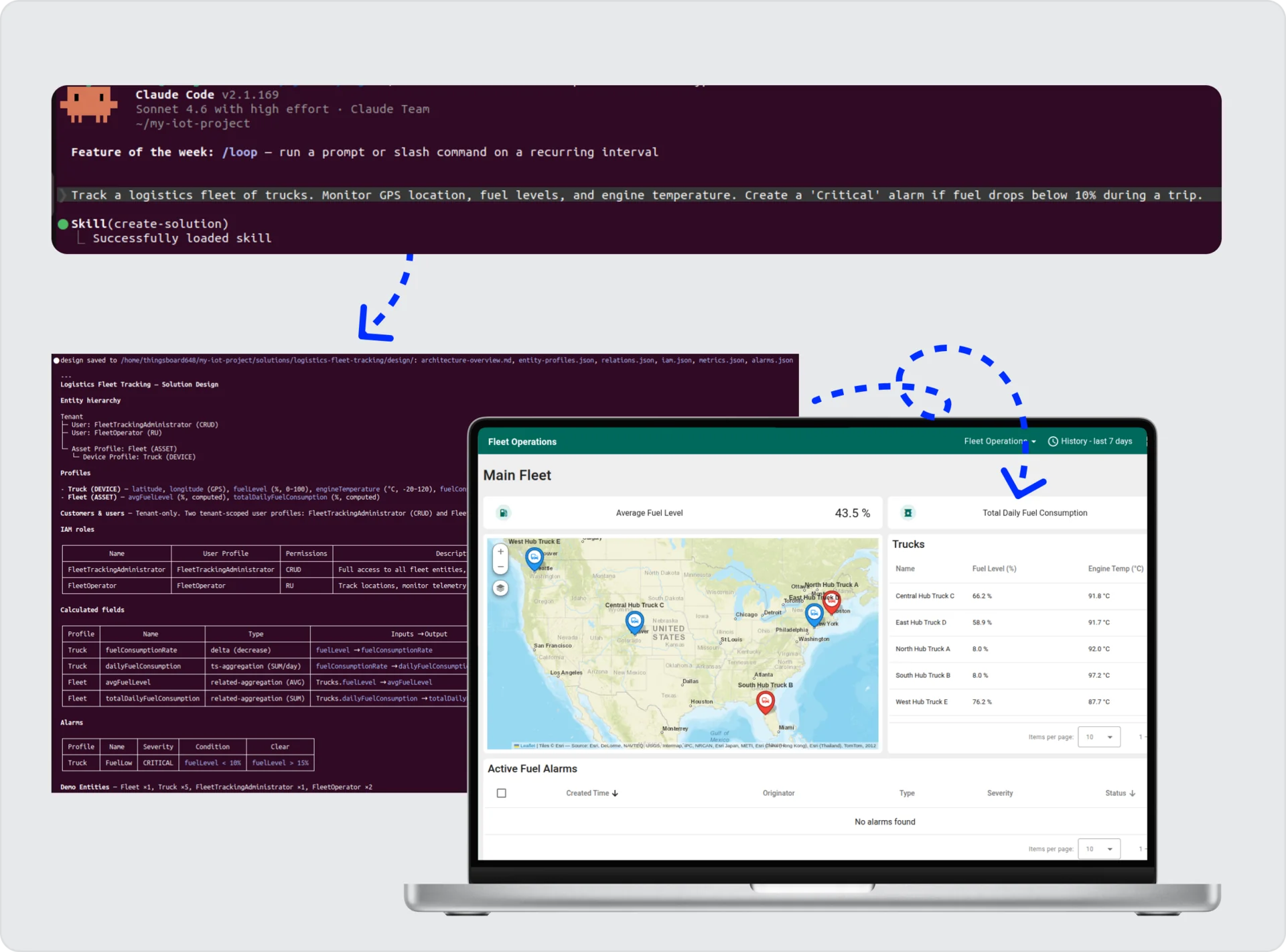The width and height of the screenshot is (1286, 952).
Task: Select the West Hub Truck E map marker
Action: click(534, 558)
